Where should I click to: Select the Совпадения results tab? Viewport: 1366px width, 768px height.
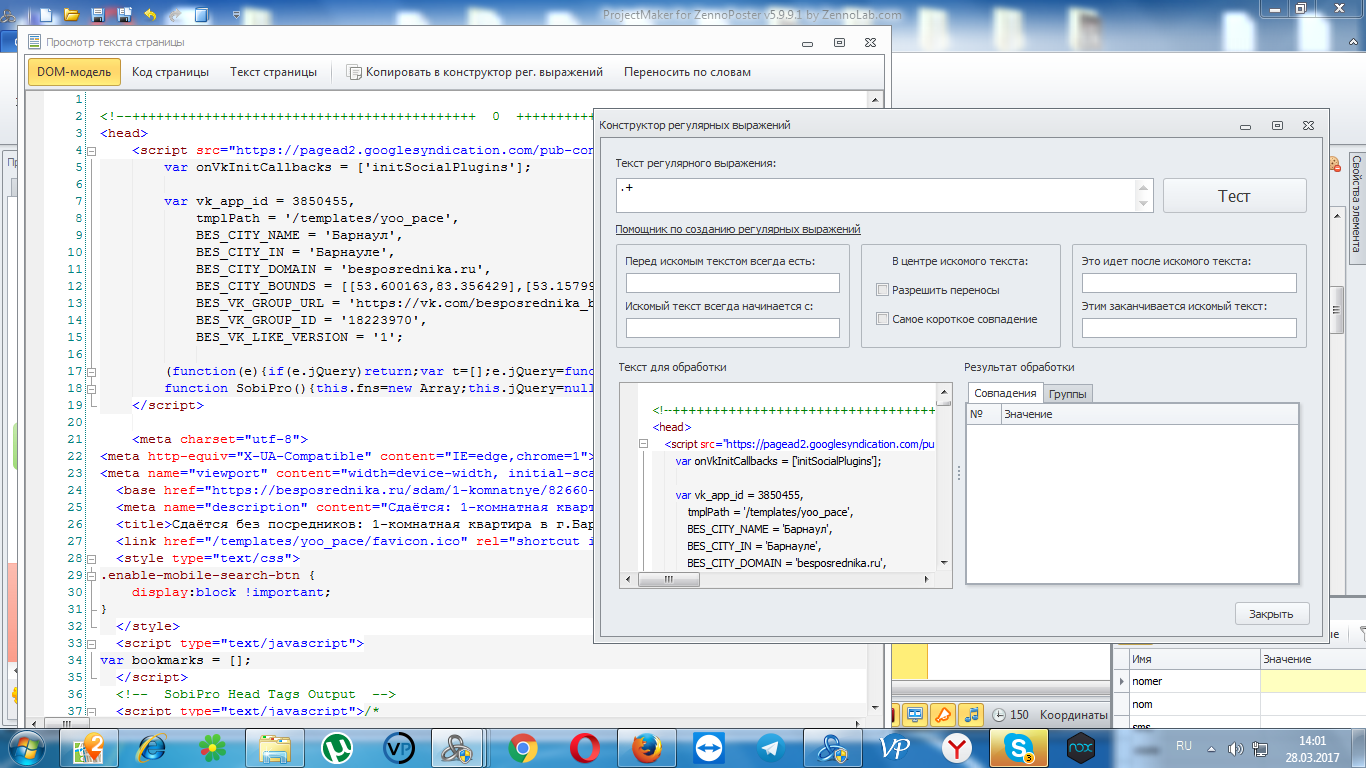pyautogui.click(x=1005, y=393)
